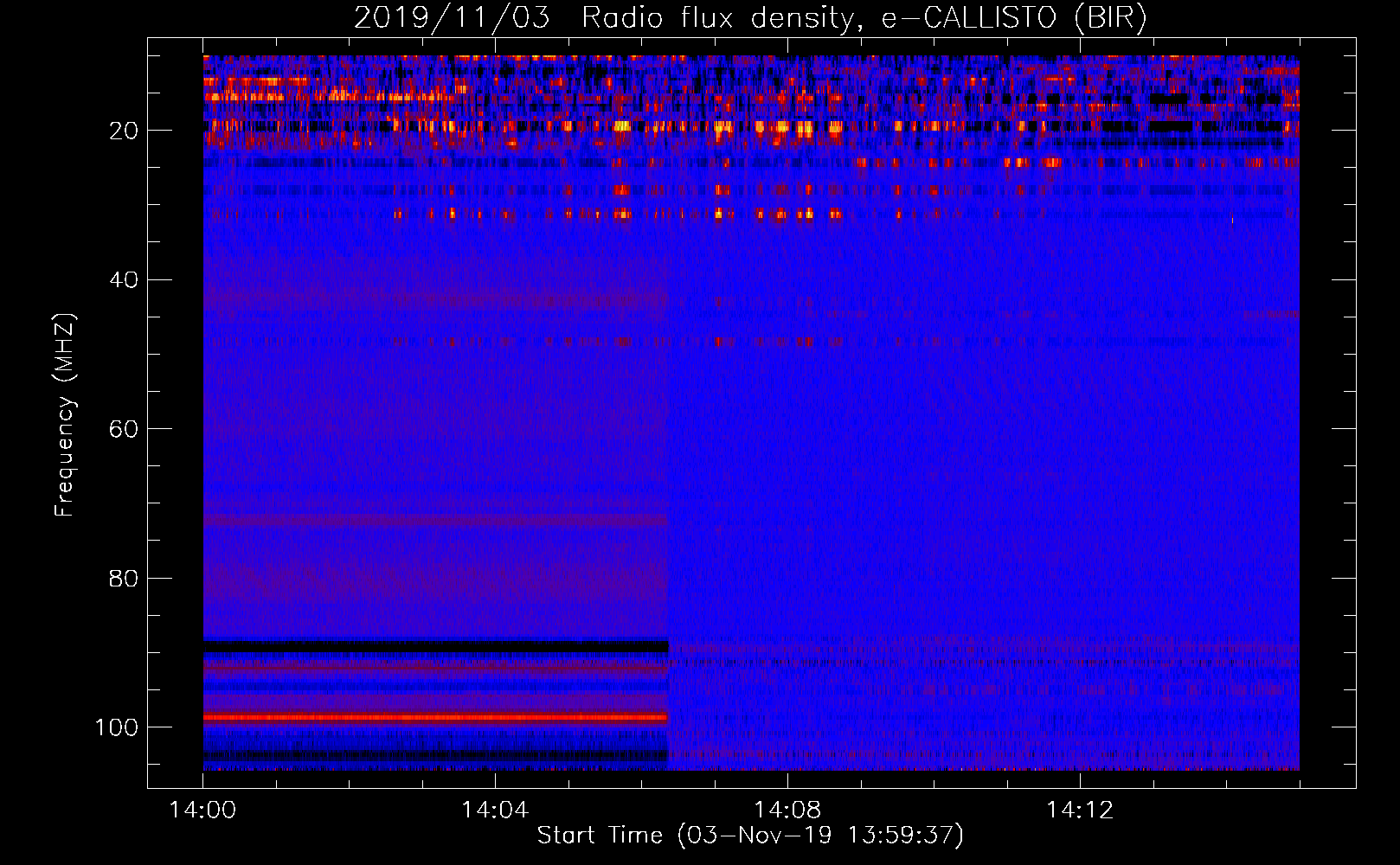Click the plot title 'Radio flux density, e-CALLISTO (BIR)'
Viewport: 1400px width, 865px height.
click(864, 18)
